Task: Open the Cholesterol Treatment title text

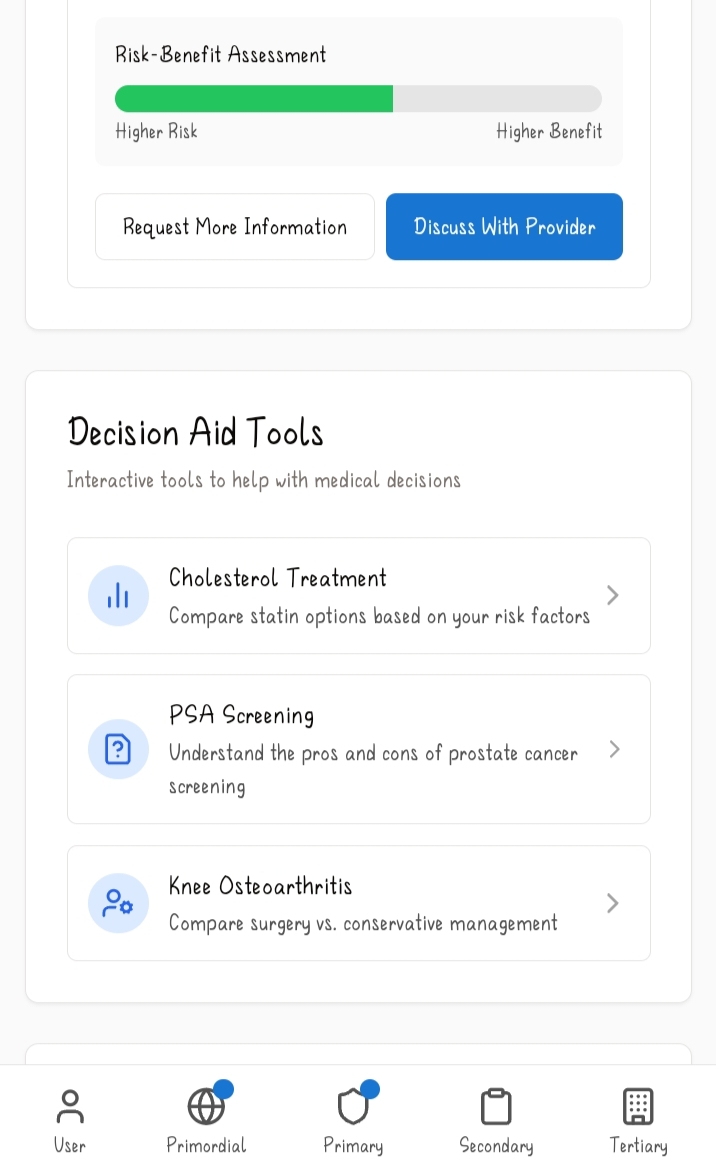Action: 277,578
